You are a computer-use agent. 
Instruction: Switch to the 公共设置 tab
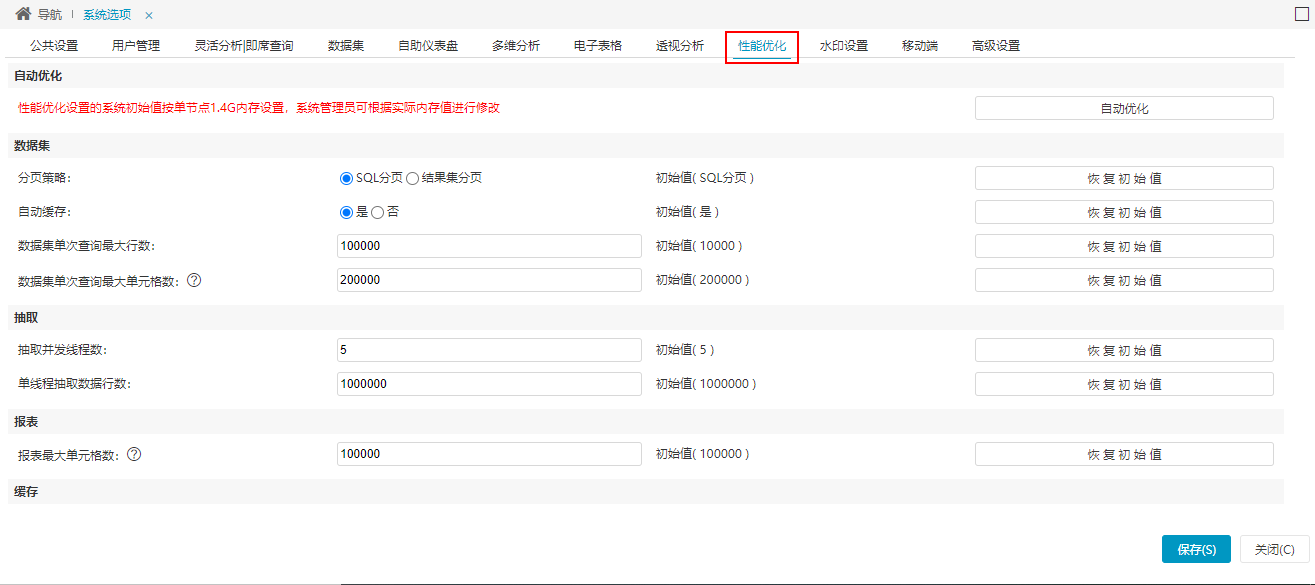[x=54, y=46]
